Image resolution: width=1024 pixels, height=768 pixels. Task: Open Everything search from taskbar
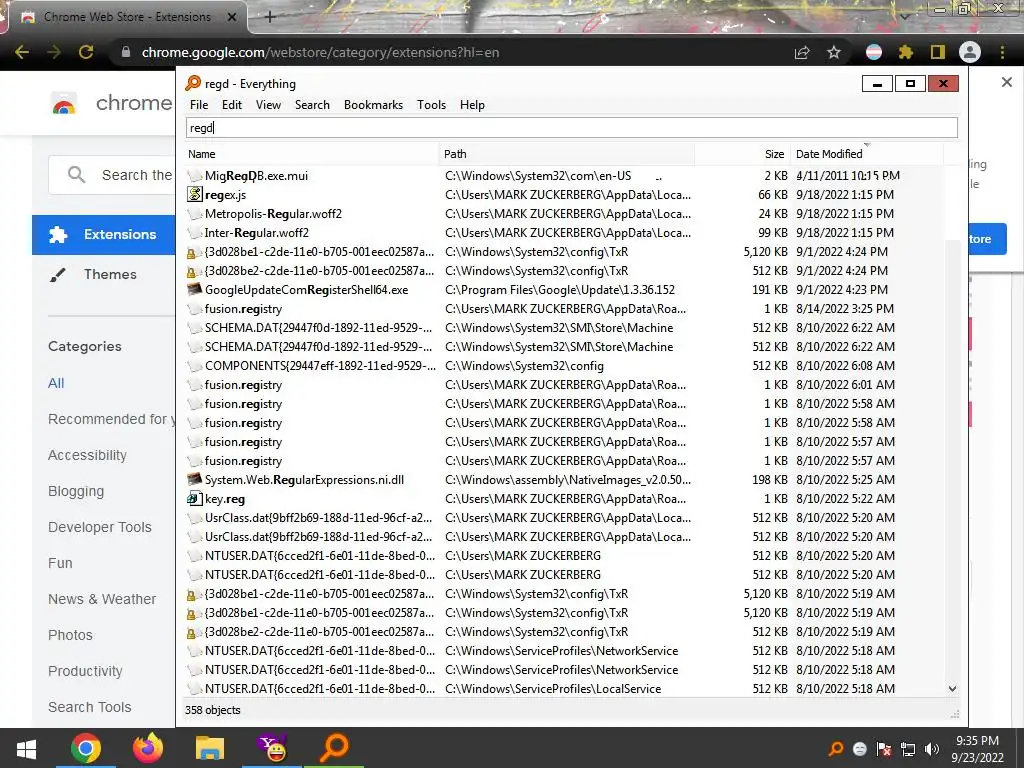pos(334,748)
